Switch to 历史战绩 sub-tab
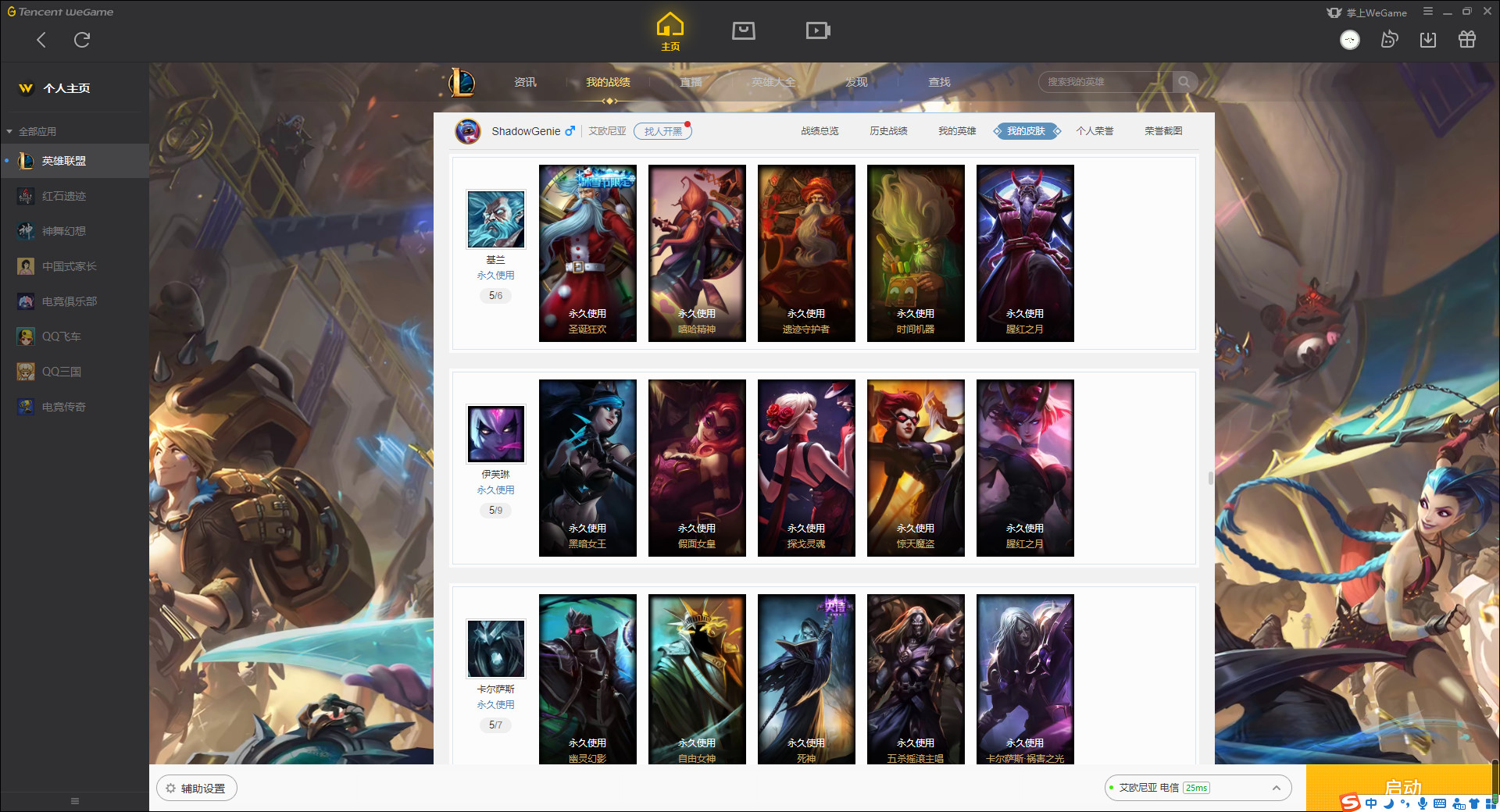 [x=888, y=131]
